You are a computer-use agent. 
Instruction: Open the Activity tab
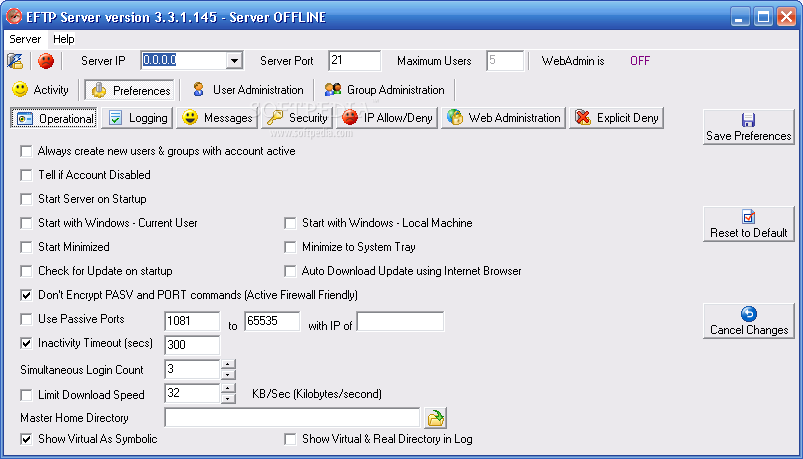[x=40, y=90]
